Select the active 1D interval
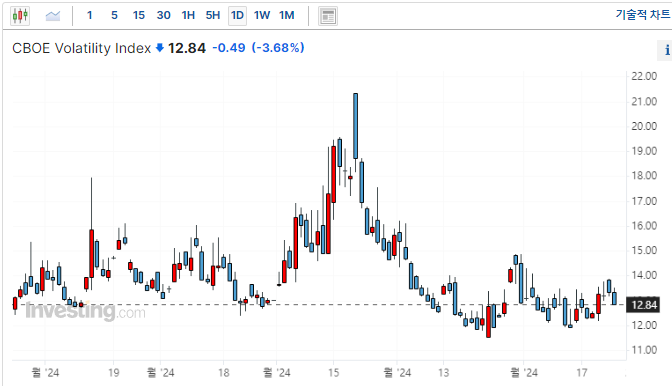This screenshot has height=386, width=672. pyautogui.click(x=237, y=16)
